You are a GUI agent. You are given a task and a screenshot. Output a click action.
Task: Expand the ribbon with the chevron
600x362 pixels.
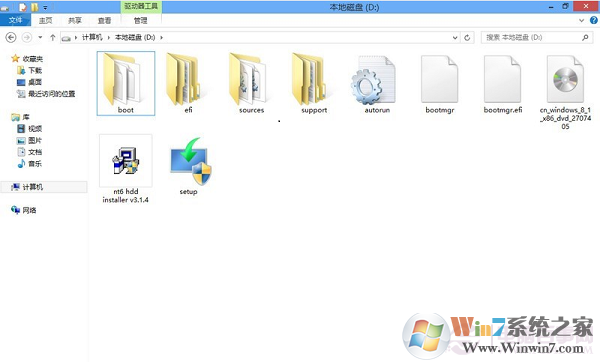tap(582, 21)
